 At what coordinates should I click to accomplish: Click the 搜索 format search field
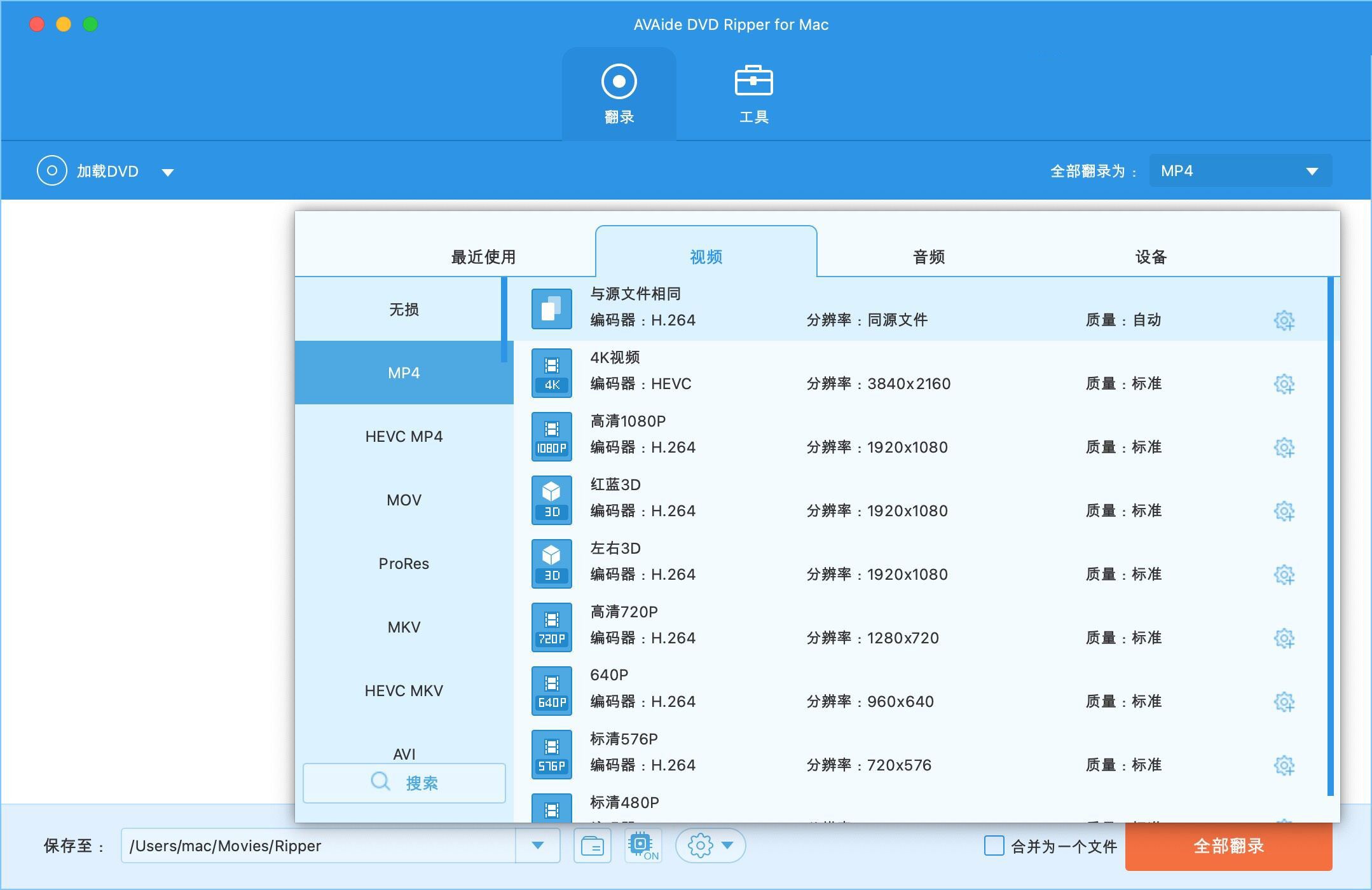click(404, 783)
